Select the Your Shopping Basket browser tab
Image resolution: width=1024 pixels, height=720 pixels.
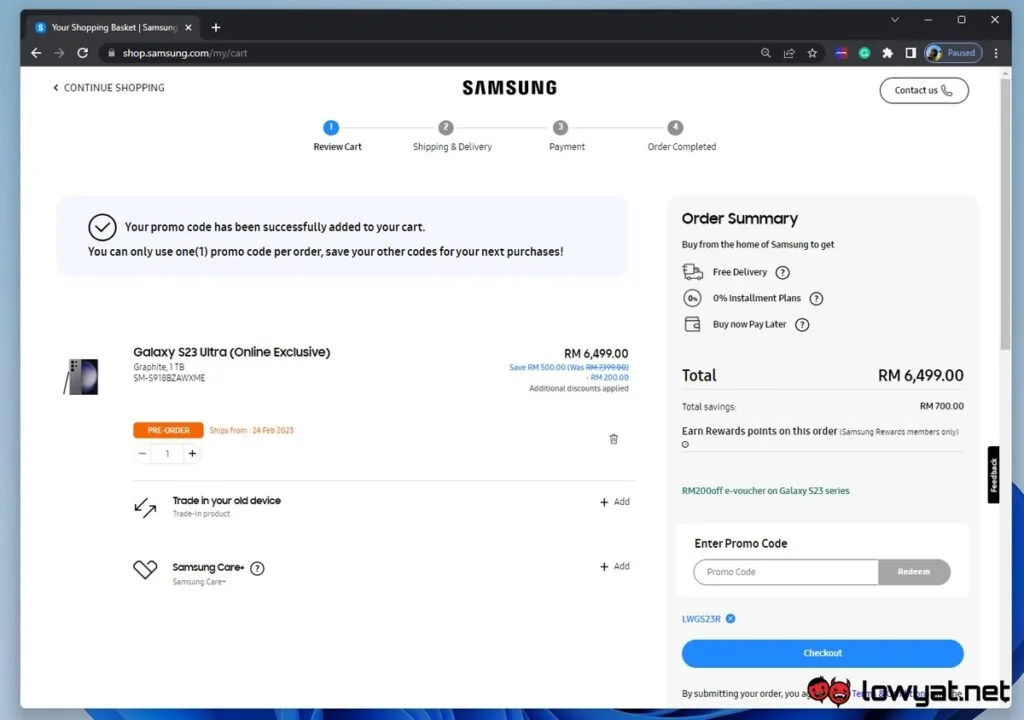click(114, 27)
